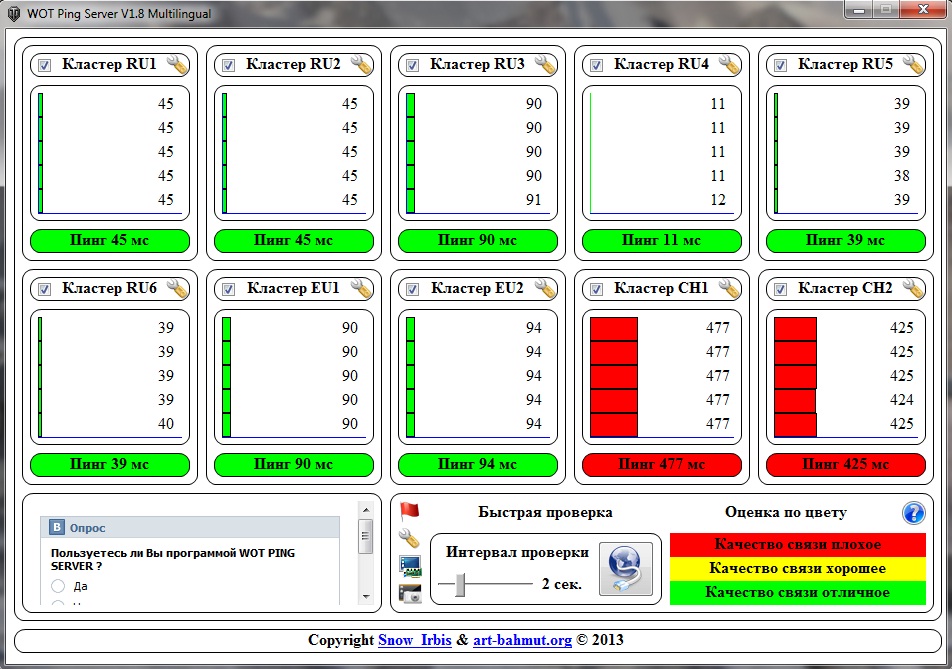The width and height of the screenshot is (952, 669).
Task: Click green Качество связи отличное legend
Action: pos(798,593)
